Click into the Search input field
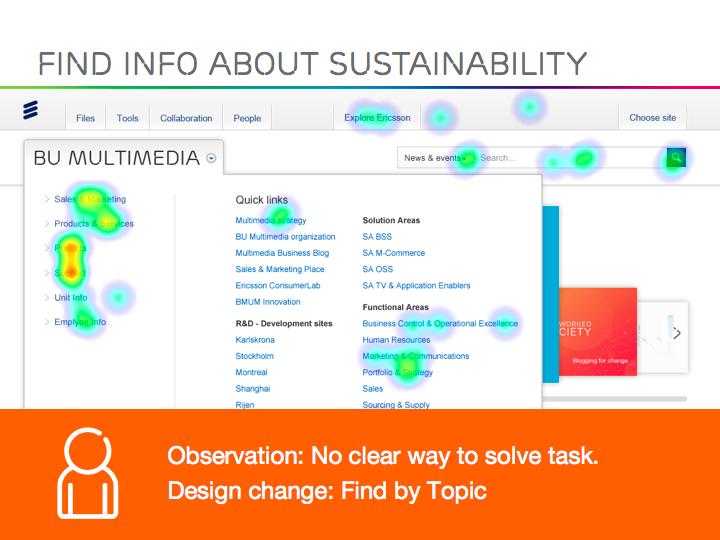720x540 pixels. [x=565, y=158]
